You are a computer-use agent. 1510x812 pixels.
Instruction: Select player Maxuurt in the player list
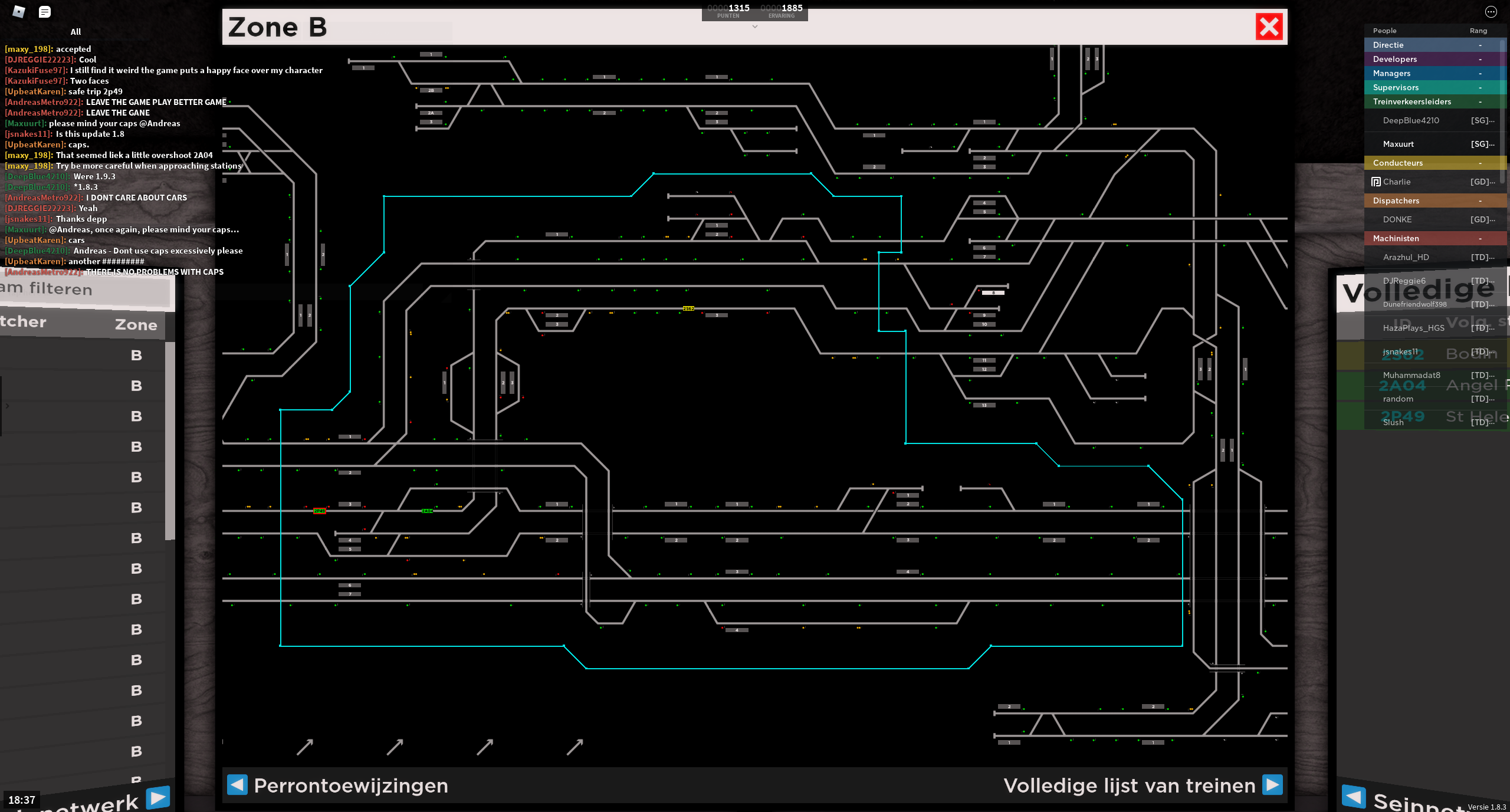point(1399,144)
